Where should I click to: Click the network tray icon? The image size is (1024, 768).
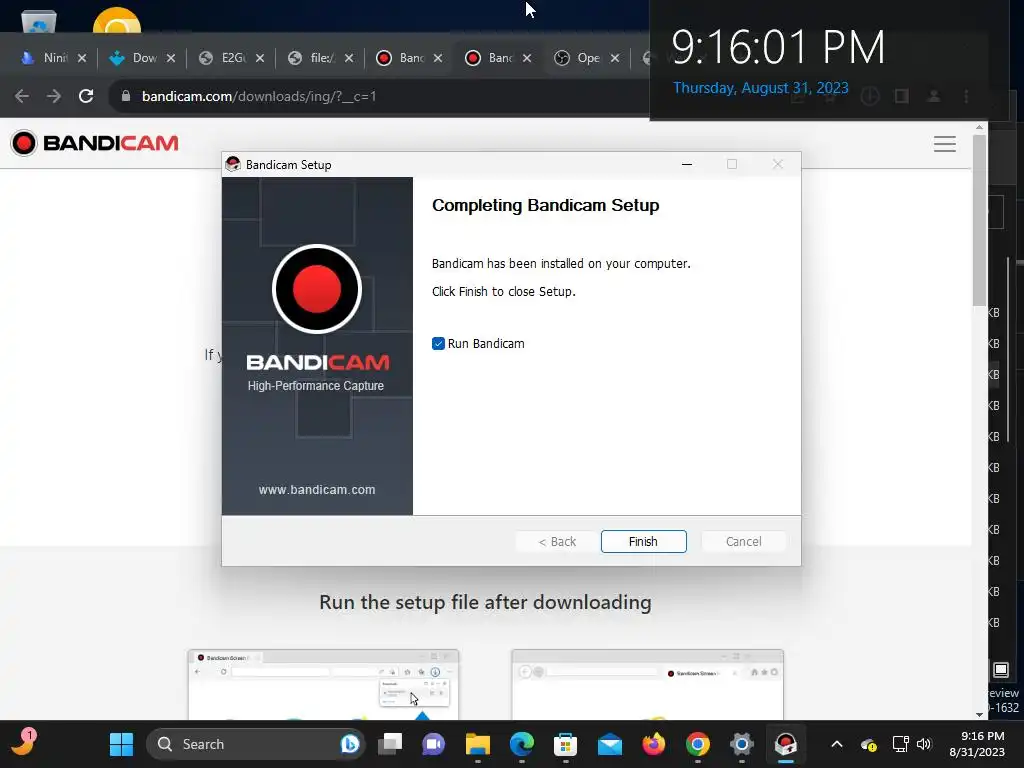click(901, 744)
